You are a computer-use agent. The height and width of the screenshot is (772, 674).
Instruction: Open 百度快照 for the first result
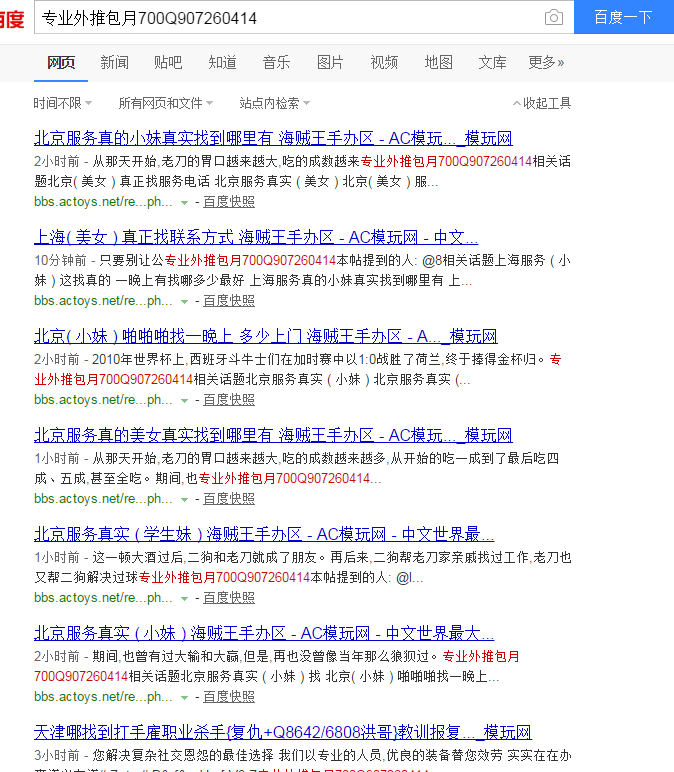tap(229, 202)
